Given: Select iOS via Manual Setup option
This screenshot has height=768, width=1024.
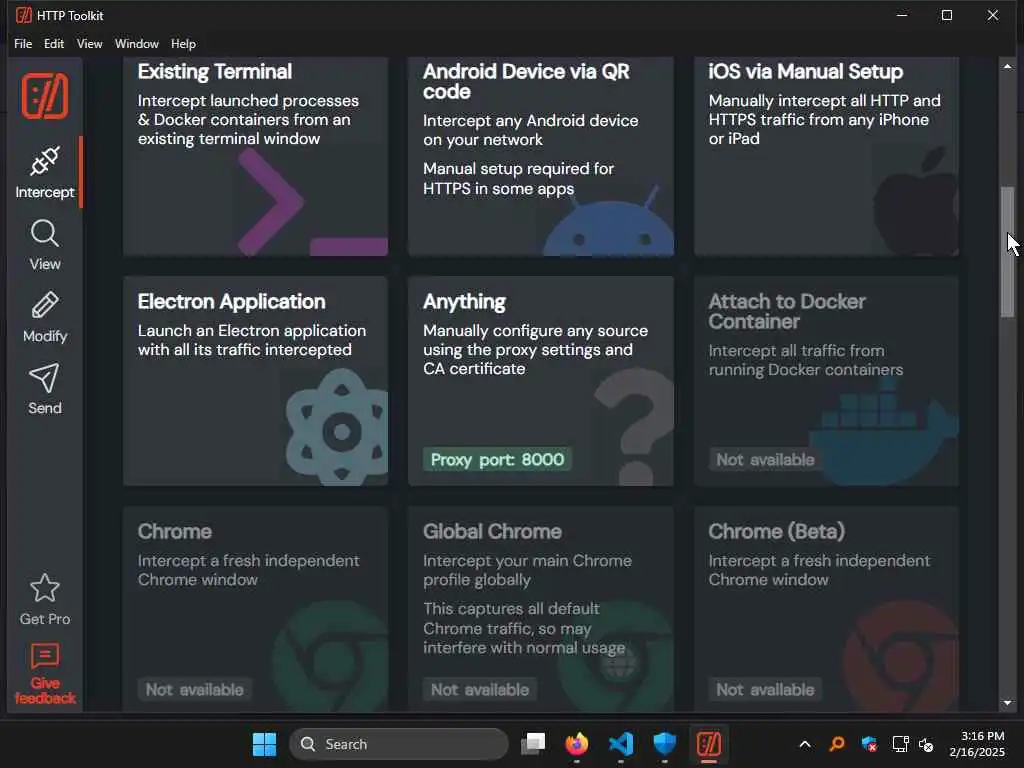Looking at the screenshot, I should coord(826,157).
